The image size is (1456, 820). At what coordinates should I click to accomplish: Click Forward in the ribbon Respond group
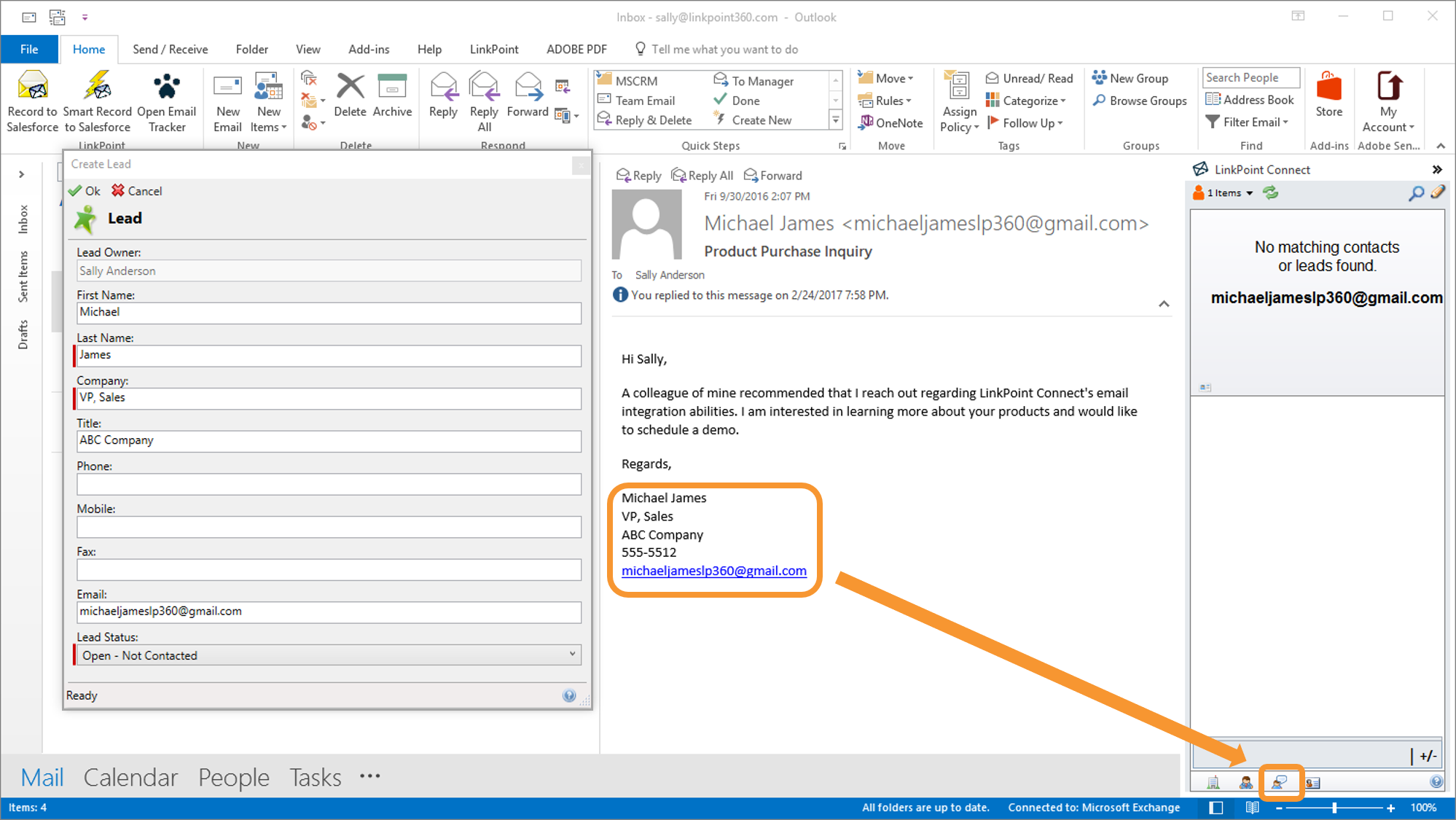[x=528, y=95]
